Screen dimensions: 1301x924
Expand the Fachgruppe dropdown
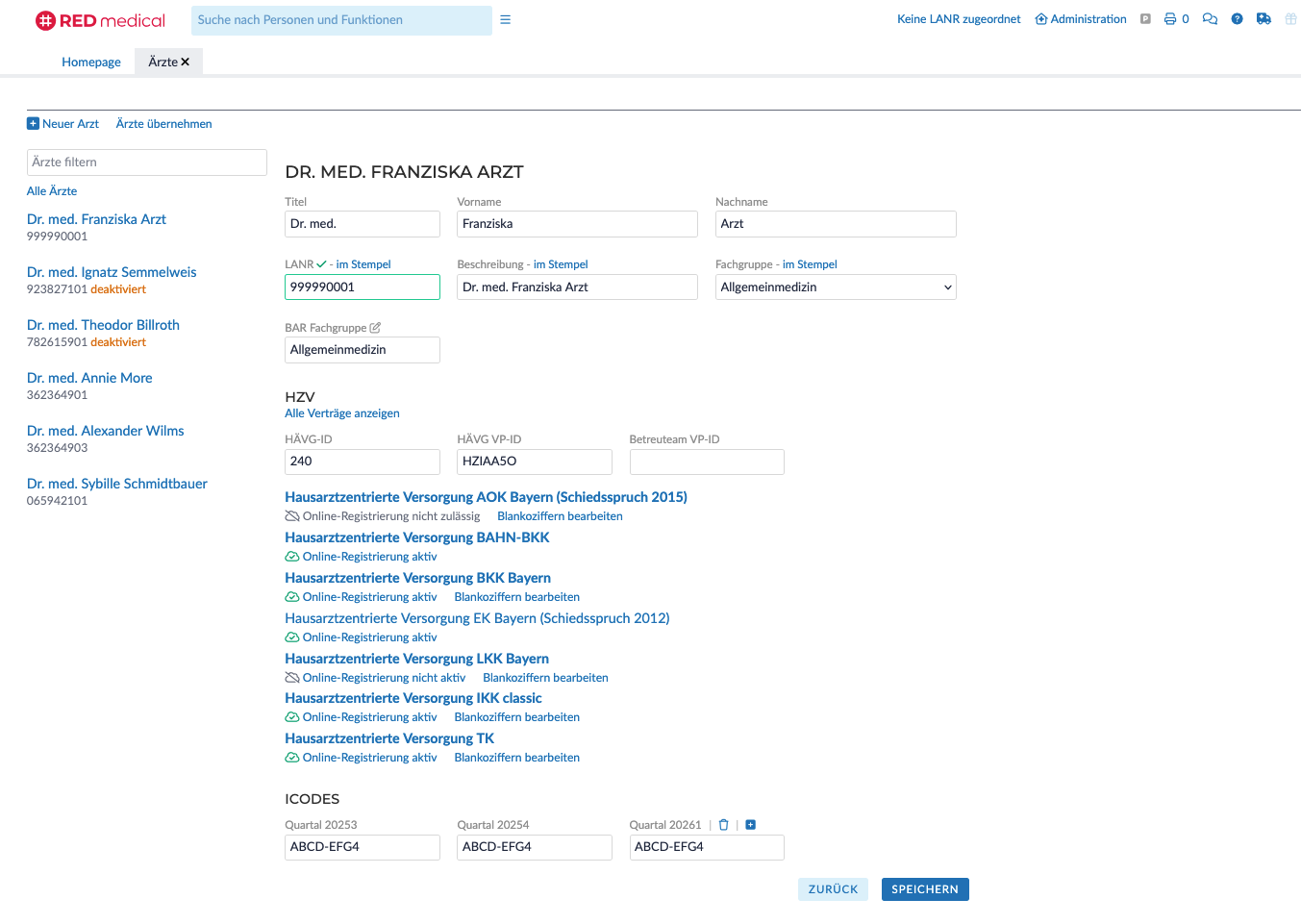pyautogui.click(x=836, y=287)
